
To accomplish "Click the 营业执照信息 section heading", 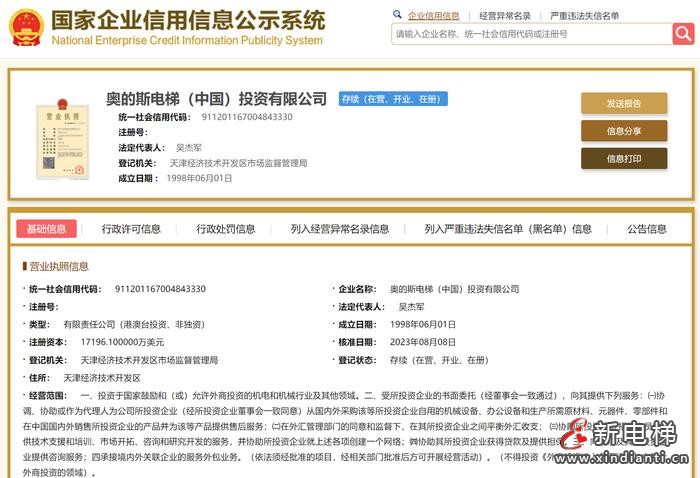I will [x=59, y=266].
